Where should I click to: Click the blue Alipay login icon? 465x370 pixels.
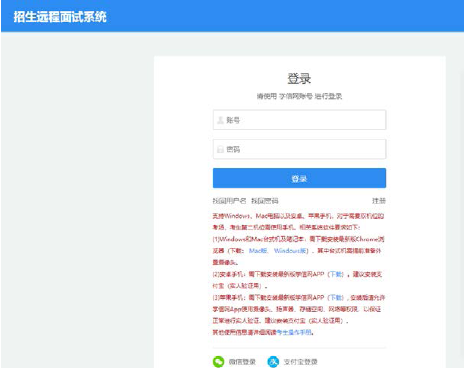273,362
